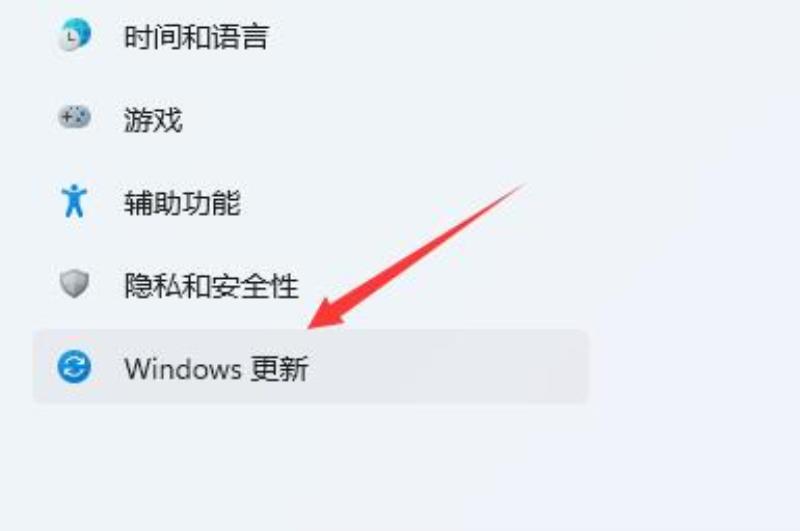The height and width of the screenshot is (531, 800).
Task: Choose the Accessibility sidebar entry
Action: click(311, 203)
